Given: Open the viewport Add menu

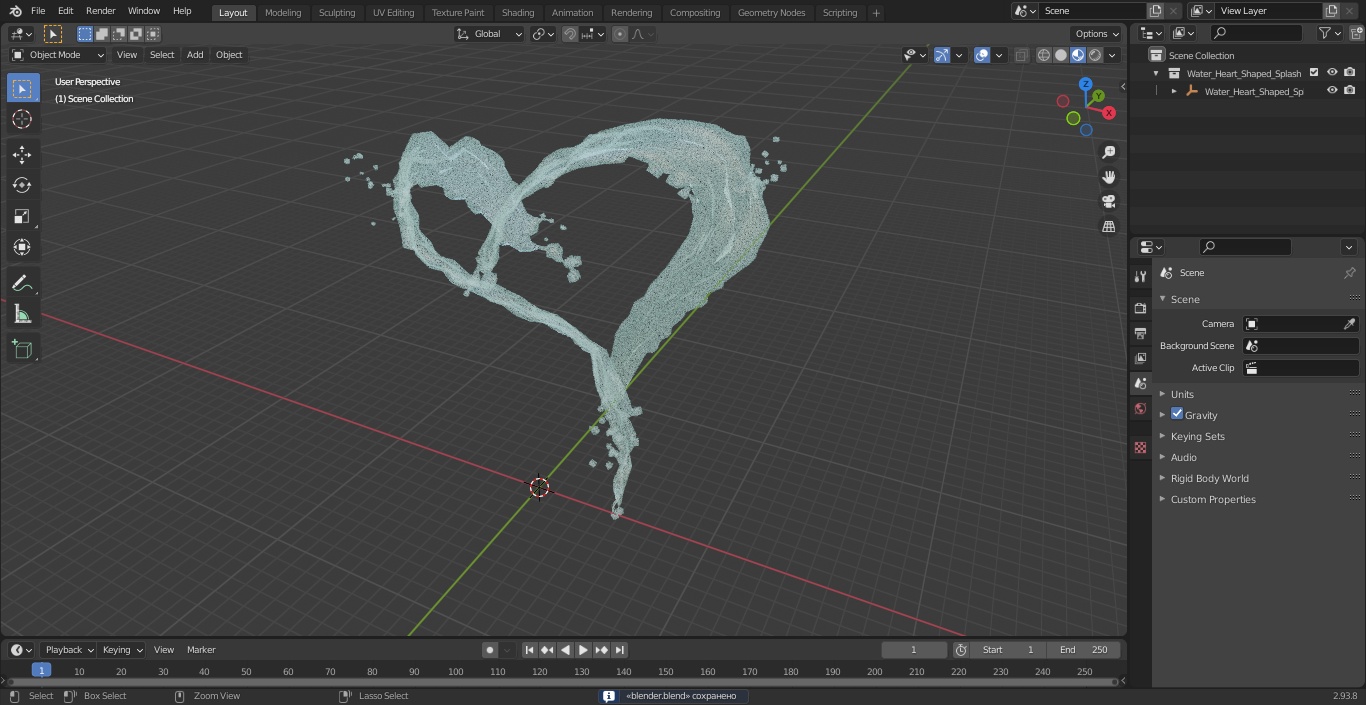Looking at the screenshot, I should tap(195, 55).
